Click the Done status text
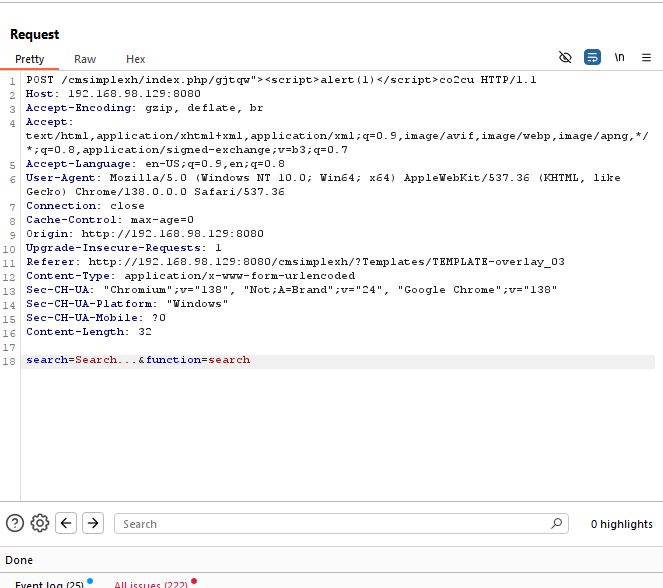Screen dimensions: 663x588 (x=19, y=560)
